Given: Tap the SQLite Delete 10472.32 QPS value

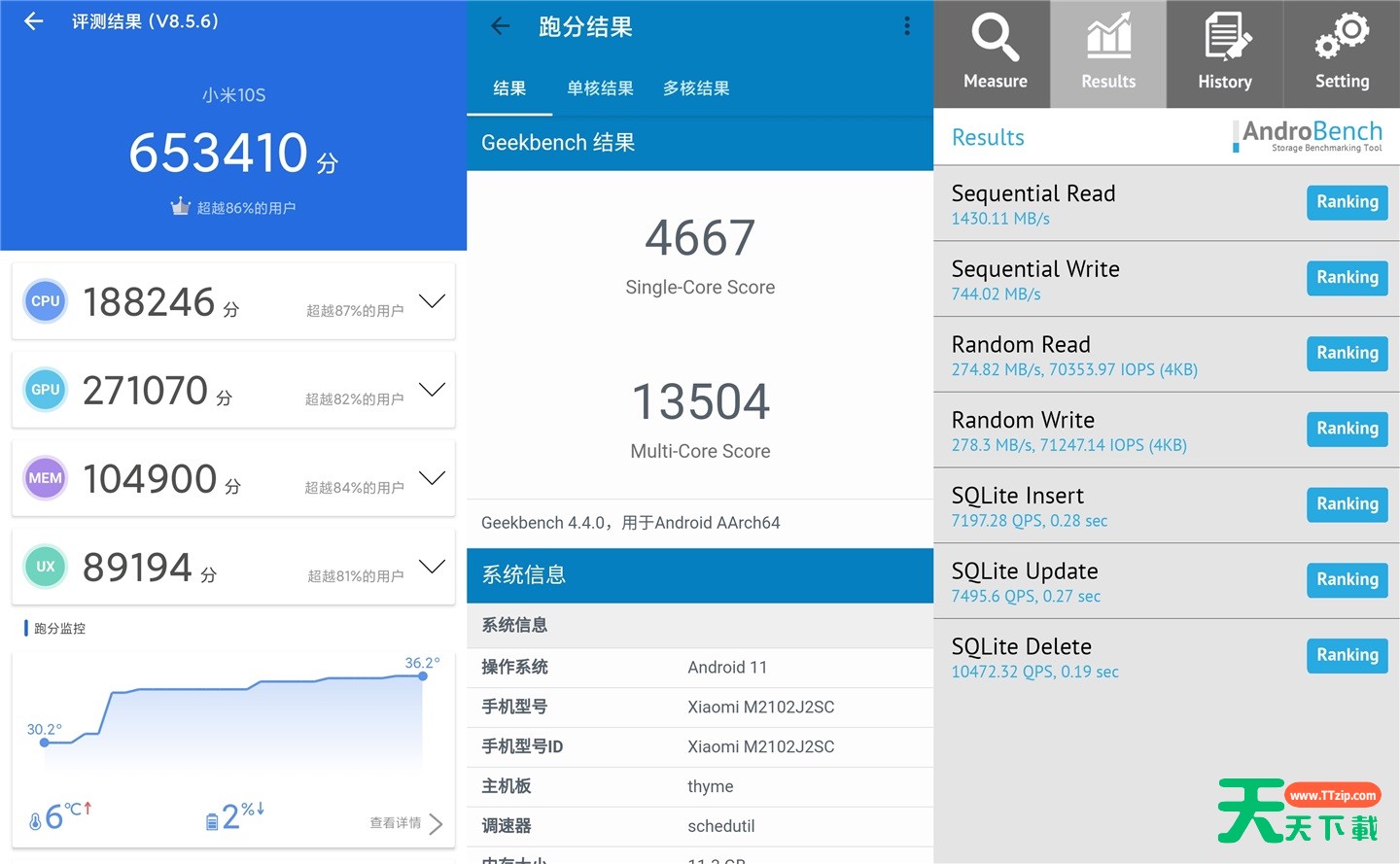Looking at the screenshot, I should [x=1034, y=672].
